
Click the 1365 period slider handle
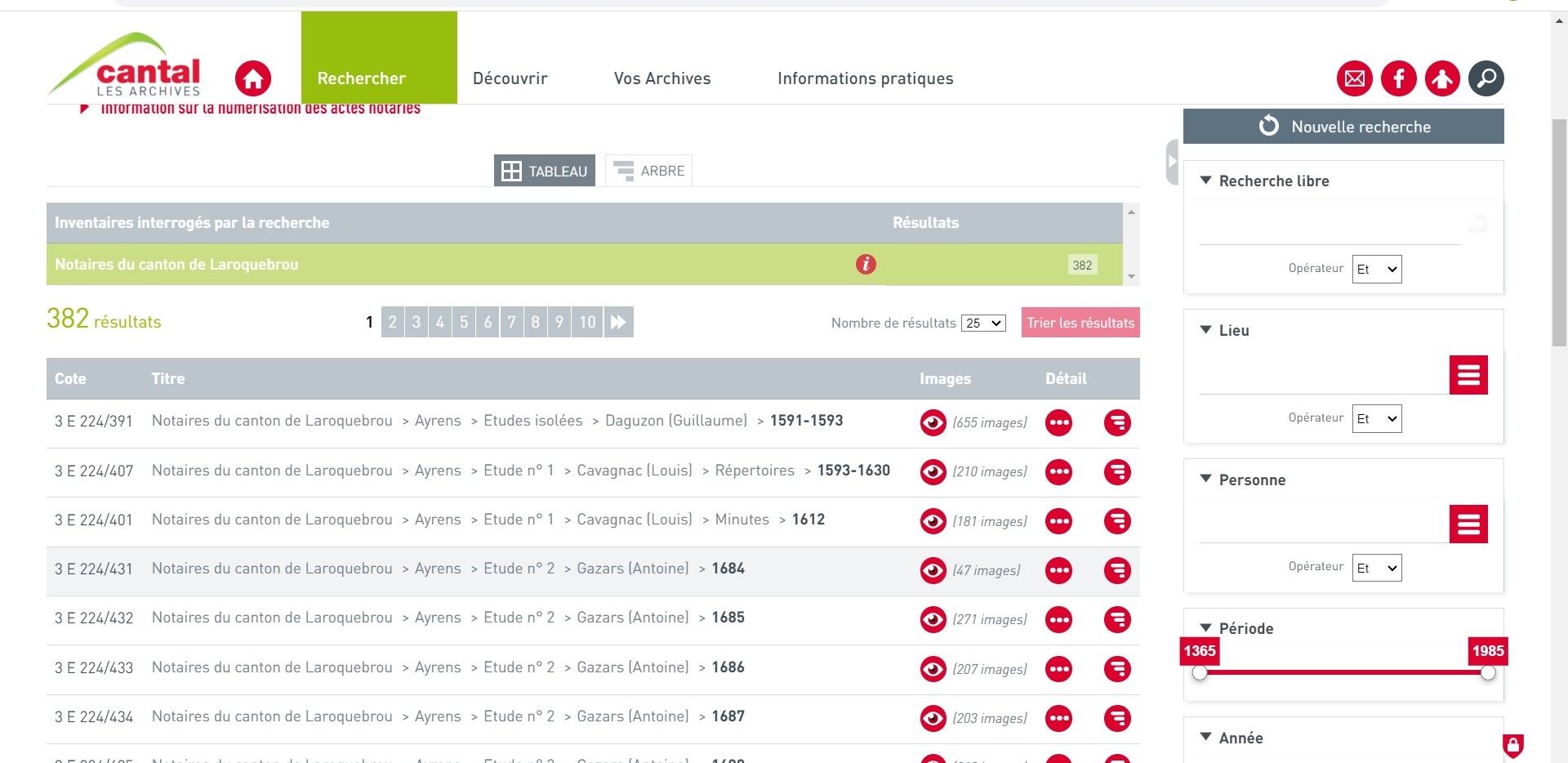coord(1200,673)
